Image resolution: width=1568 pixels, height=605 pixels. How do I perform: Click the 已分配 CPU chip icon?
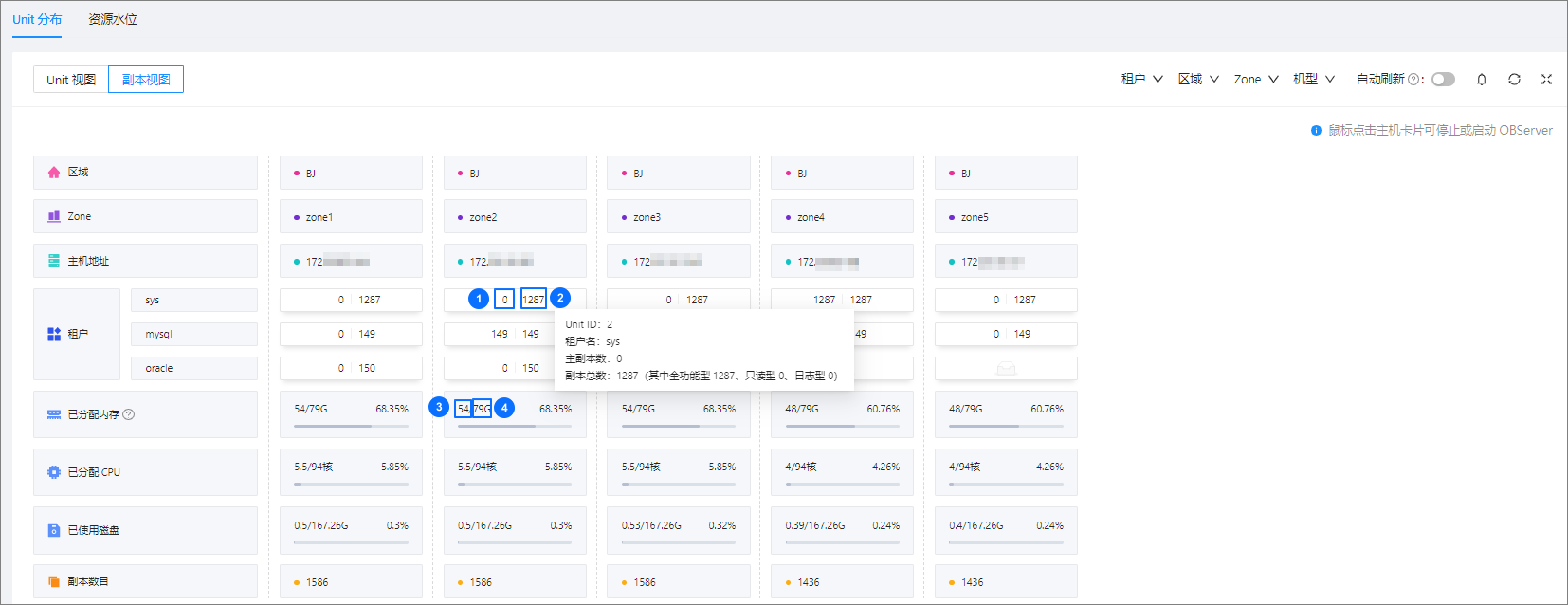(x=54, y=472)
